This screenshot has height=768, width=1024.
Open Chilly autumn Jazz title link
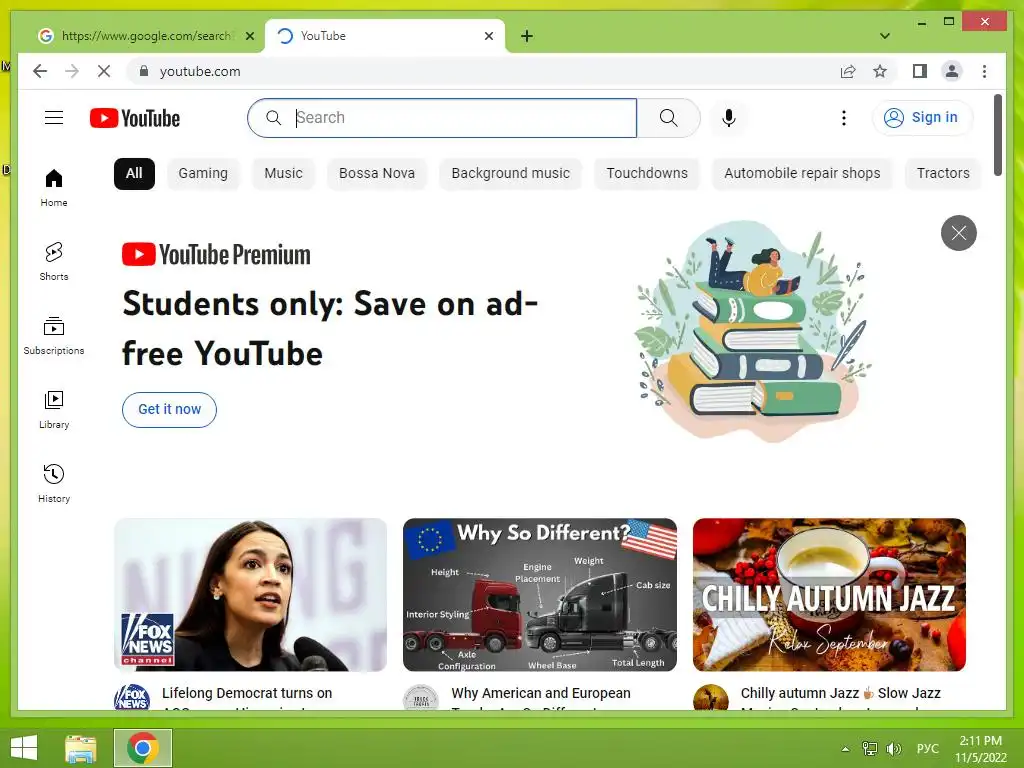point(840,697)
